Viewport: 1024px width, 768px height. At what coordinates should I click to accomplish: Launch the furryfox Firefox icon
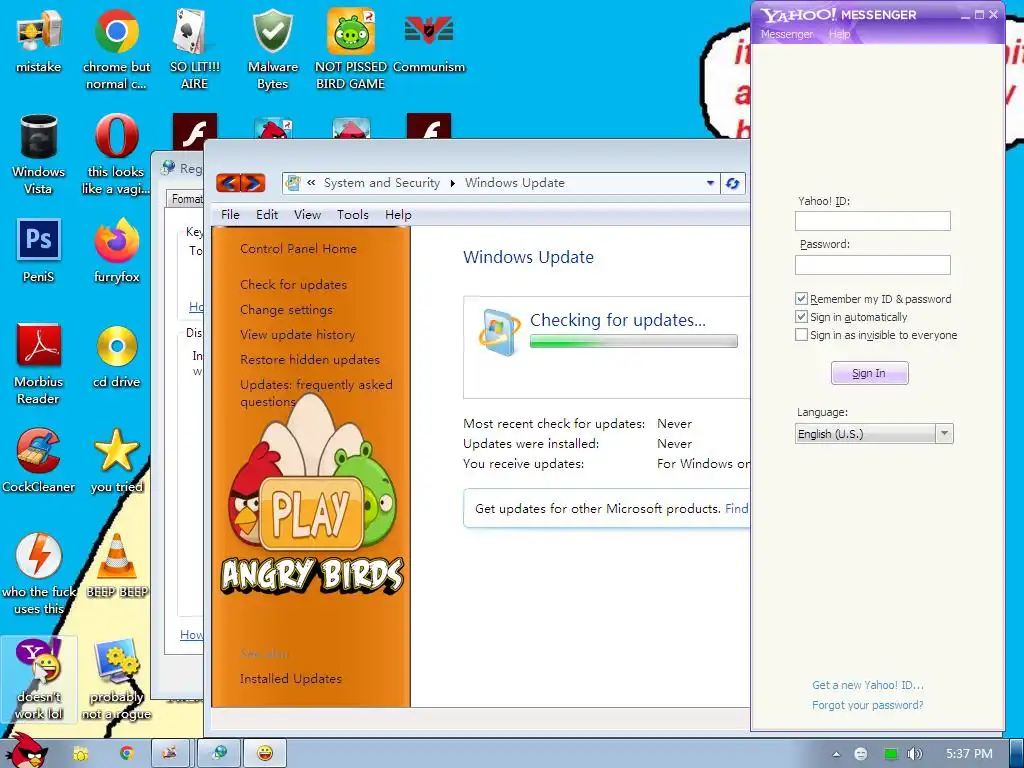117,251
